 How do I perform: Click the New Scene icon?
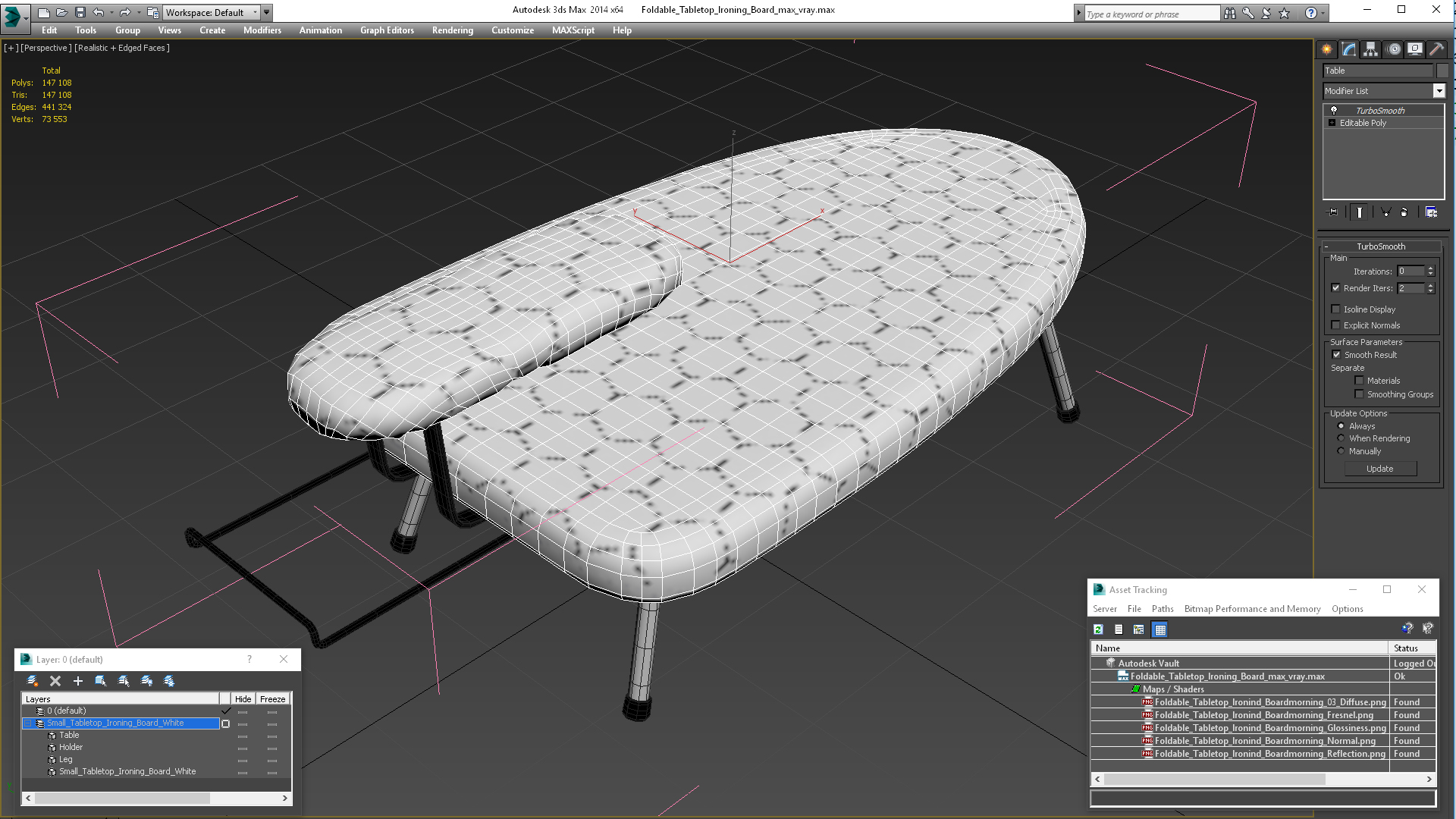pos(44,12)
